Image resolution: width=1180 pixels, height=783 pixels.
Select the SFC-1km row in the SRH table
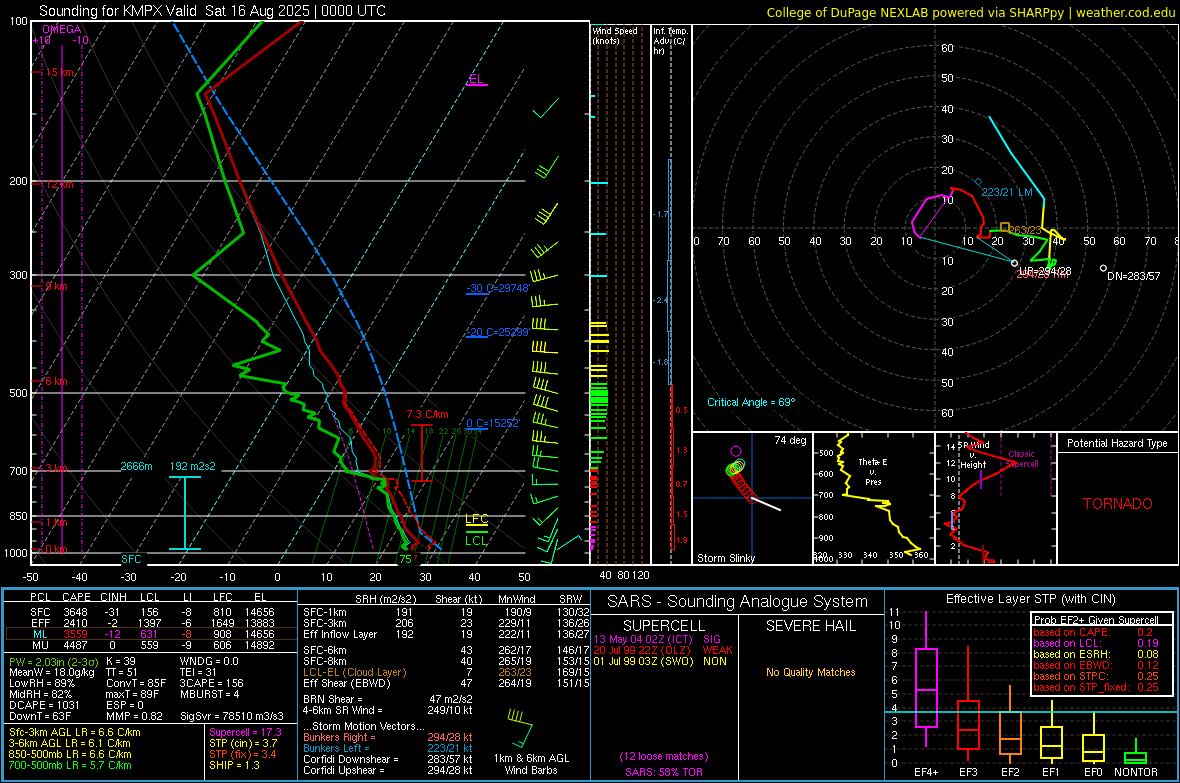tap(446, 612)
